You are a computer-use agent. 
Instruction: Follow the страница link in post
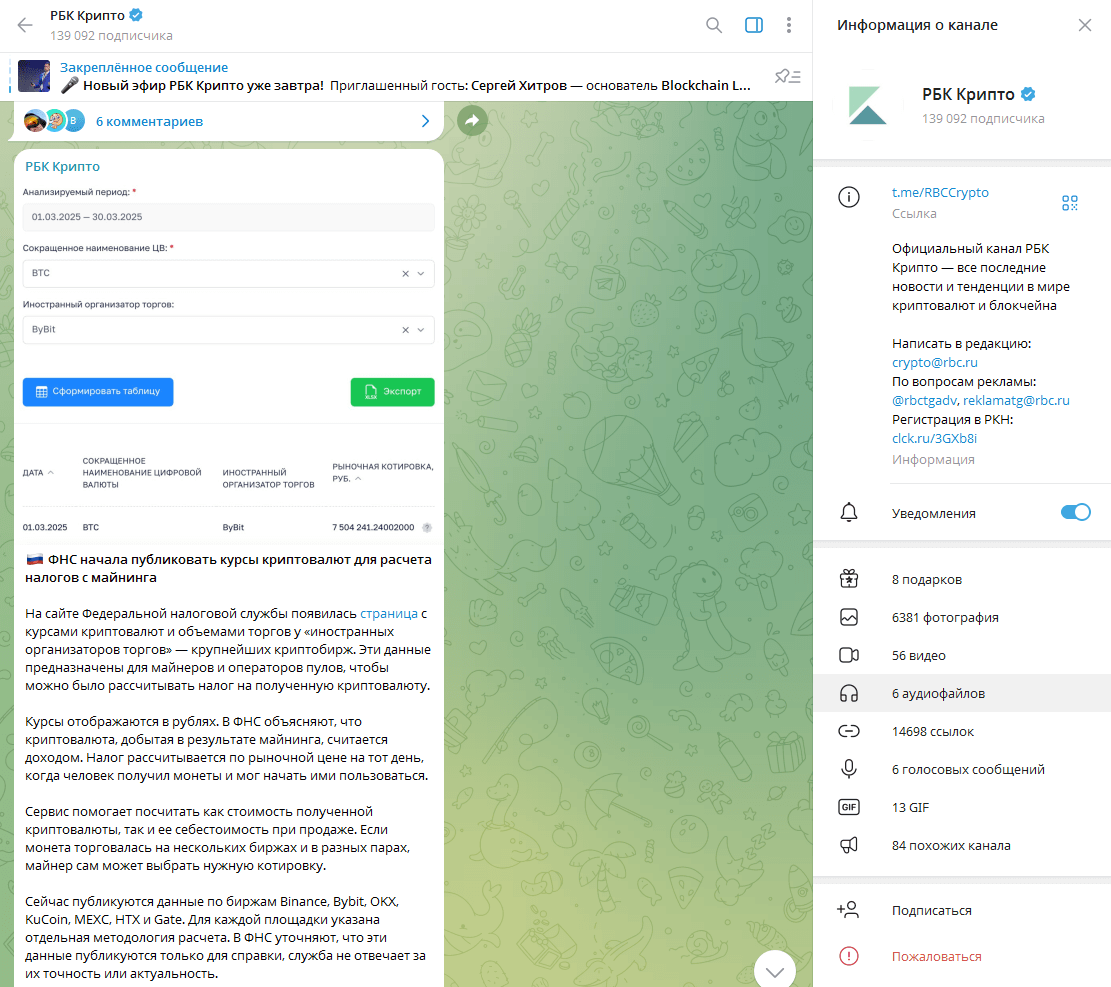[x=389, y=614]
